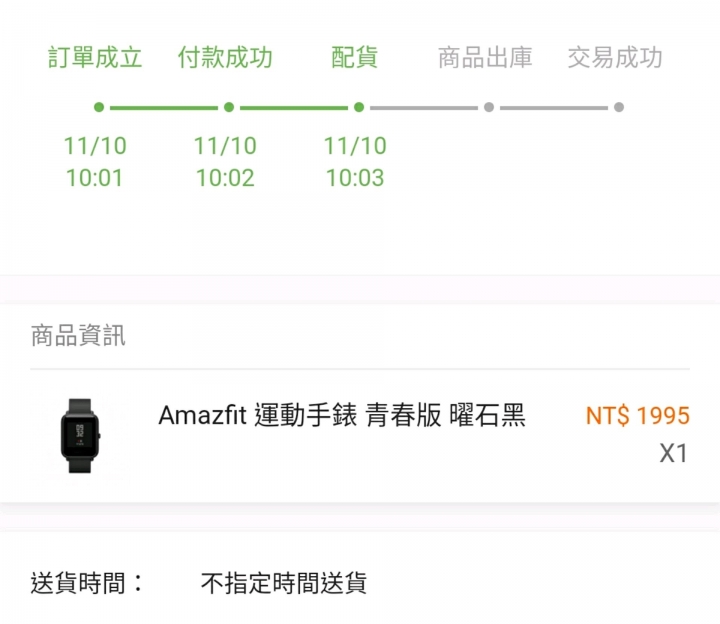
Task: Click the 不指定時間送貨 delivery option text
Action: pyautogui.click(x=284, y=583)
